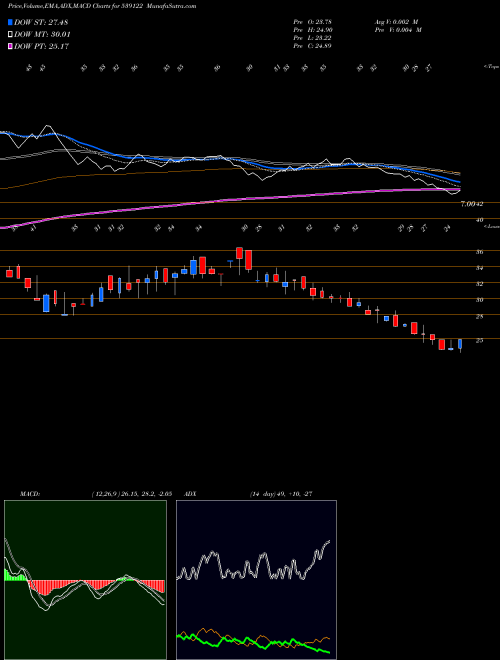
Task: Click the magenta DOW PT legend swatch
Action: 10,46
